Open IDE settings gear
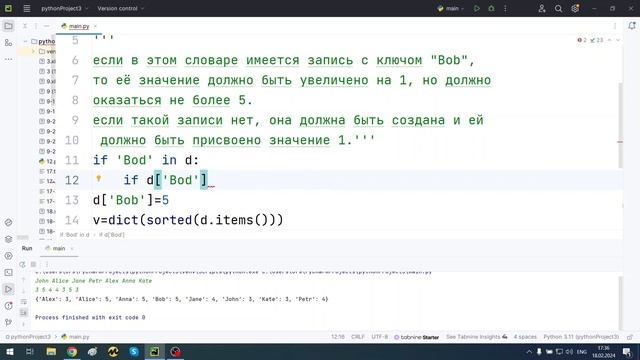 click(575, 8)
